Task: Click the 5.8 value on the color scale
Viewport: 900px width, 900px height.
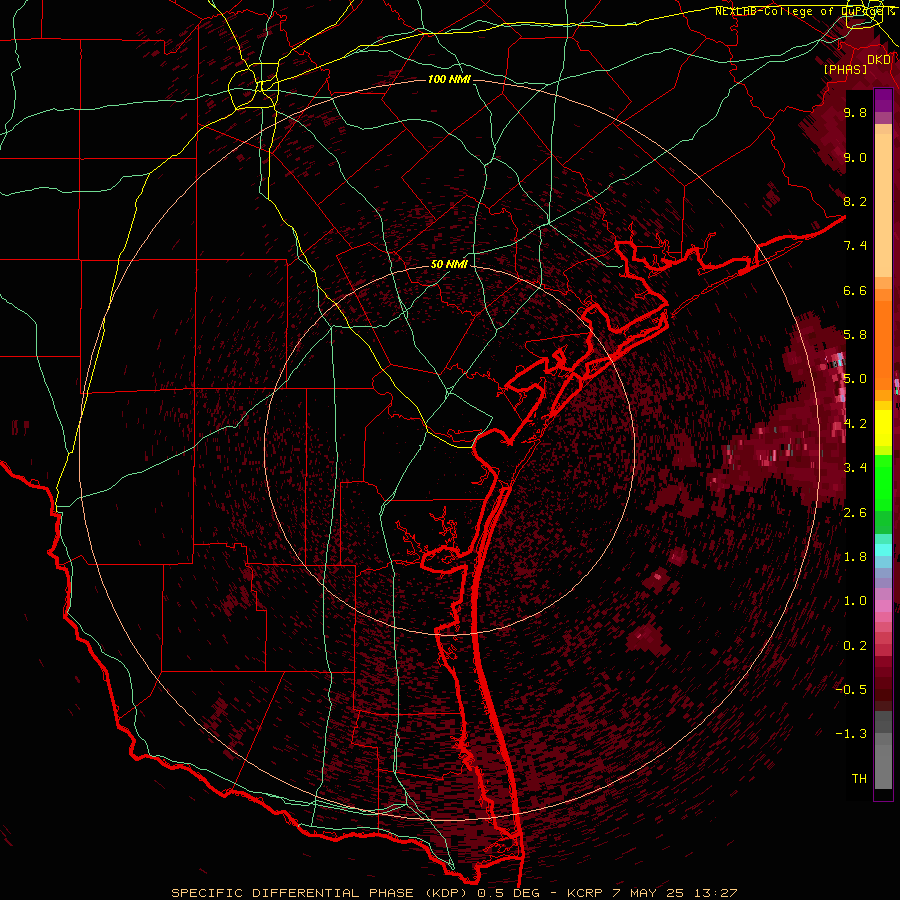Action: click(855, 335)
